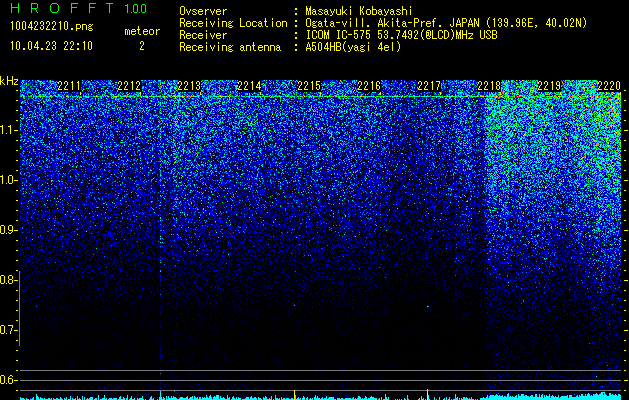Click the 0.7 frequency axis label
The image size is (629, 400).
coord(9,330)
